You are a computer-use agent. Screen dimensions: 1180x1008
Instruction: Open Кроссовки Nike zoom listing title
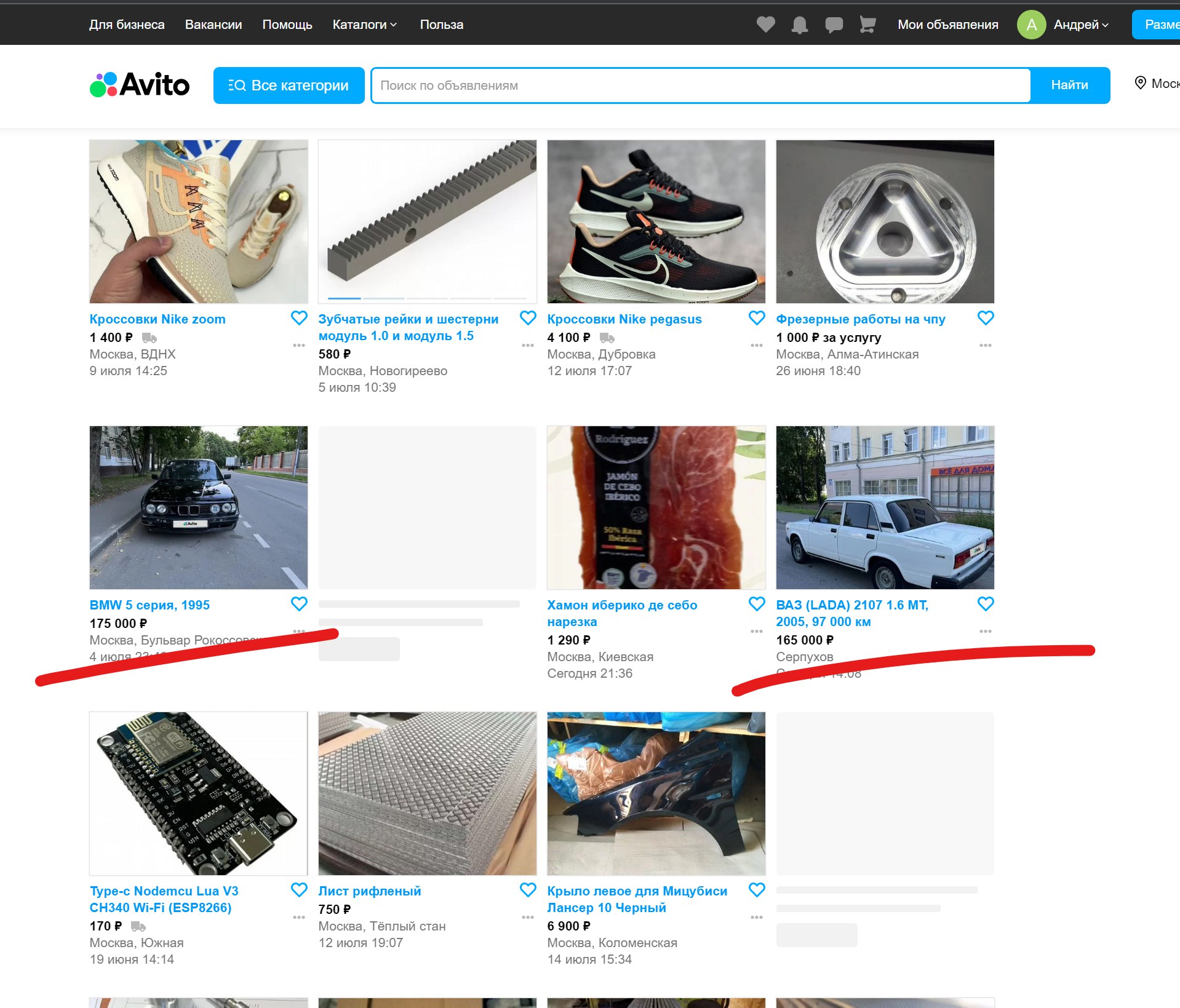point(157,319)
